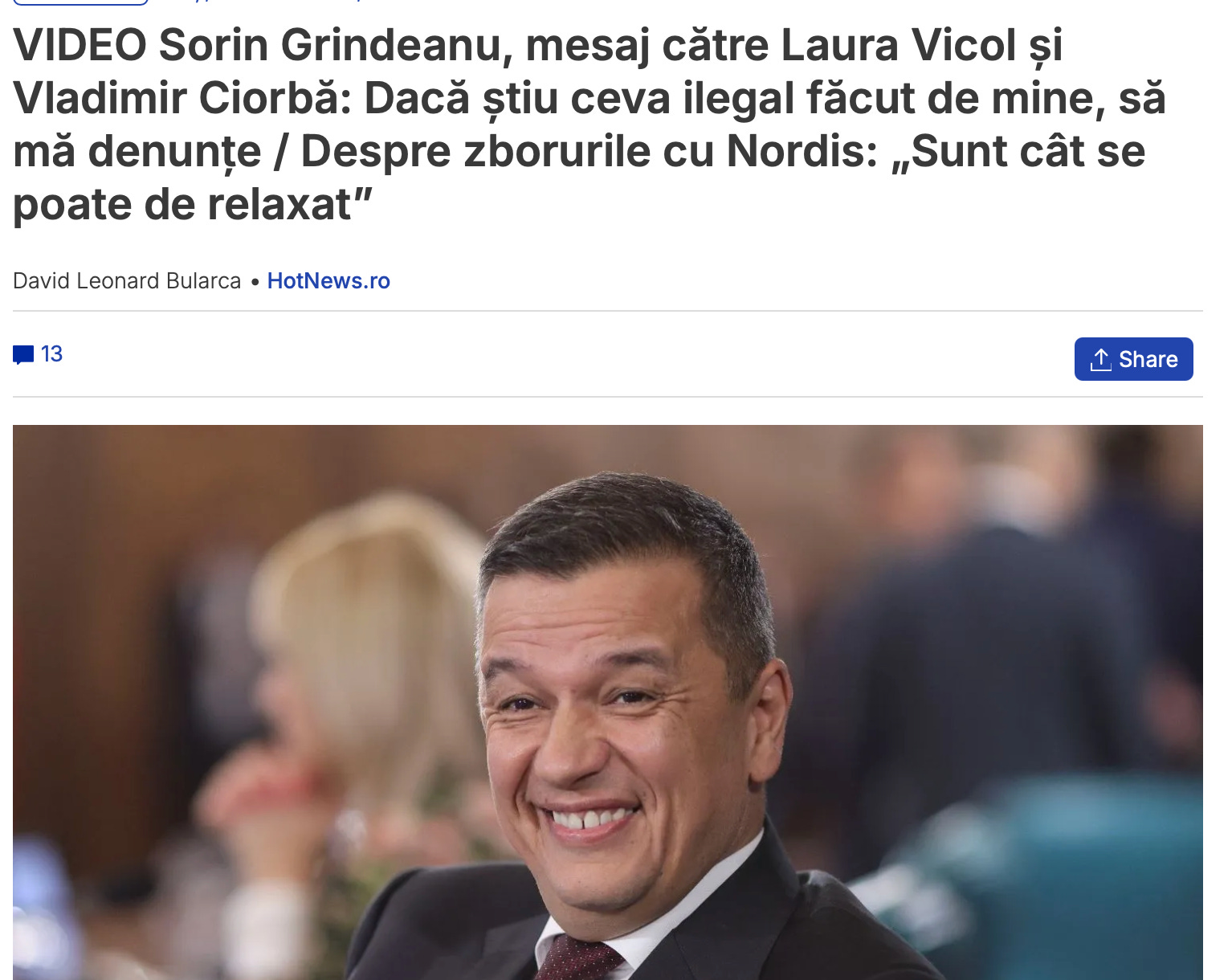Click the word Nordis in the headline
The width and height of the screenshot is (1232, 980).
coord(802,151)
